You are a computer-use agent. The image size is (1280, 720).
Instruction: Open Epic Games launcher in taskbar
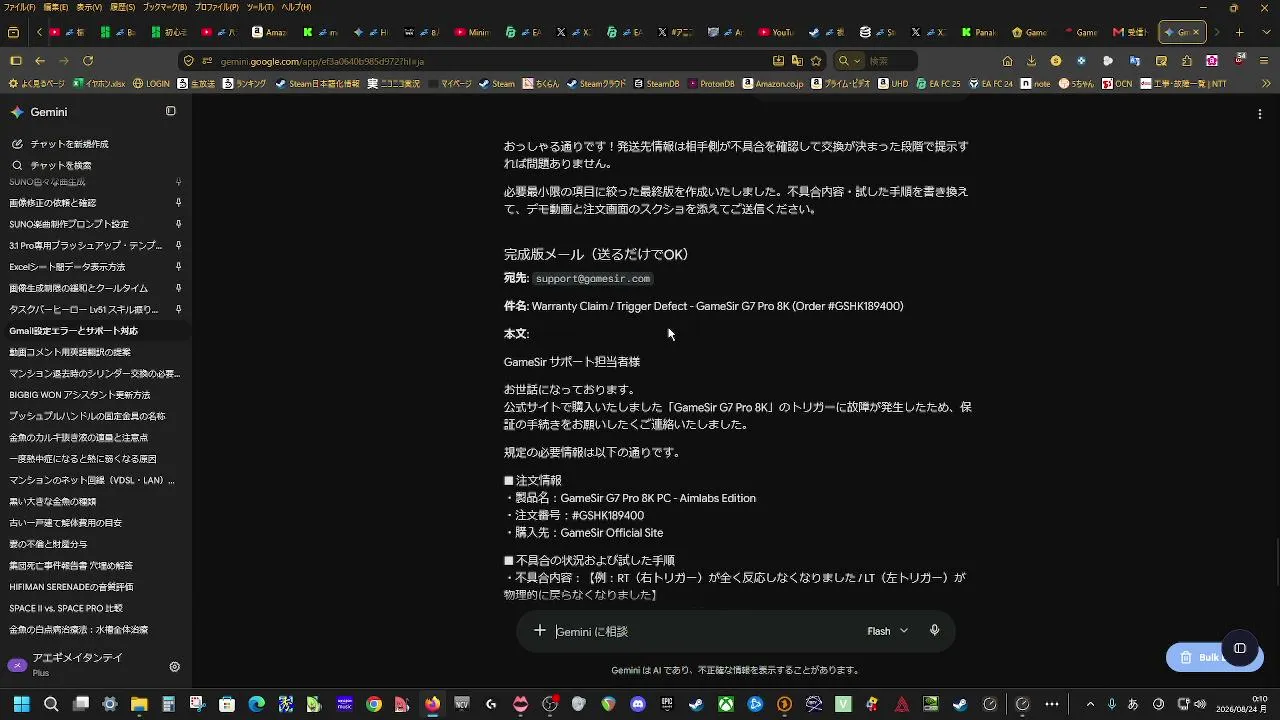(x=667, y=704)
